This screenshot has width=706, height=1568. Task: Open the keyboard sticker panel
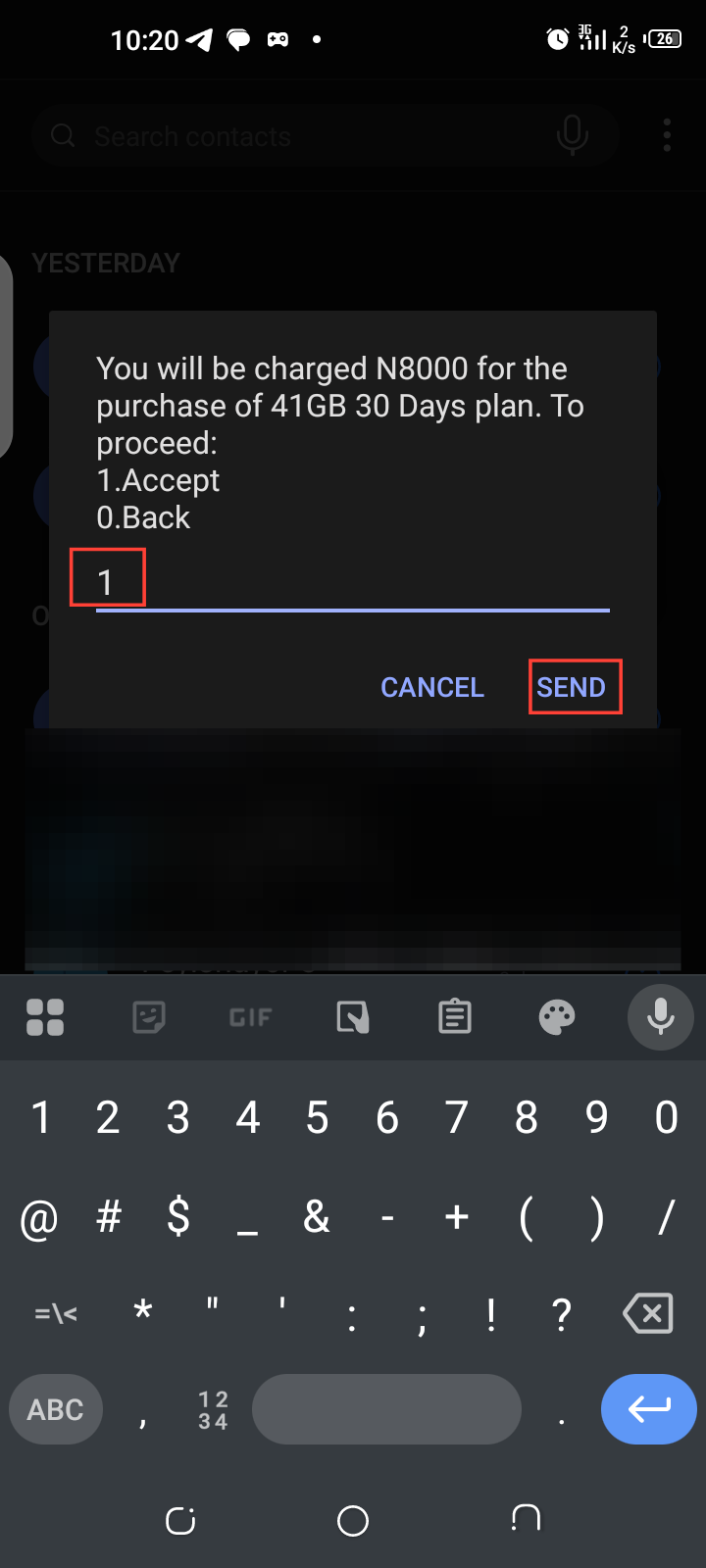(149, 1017)
